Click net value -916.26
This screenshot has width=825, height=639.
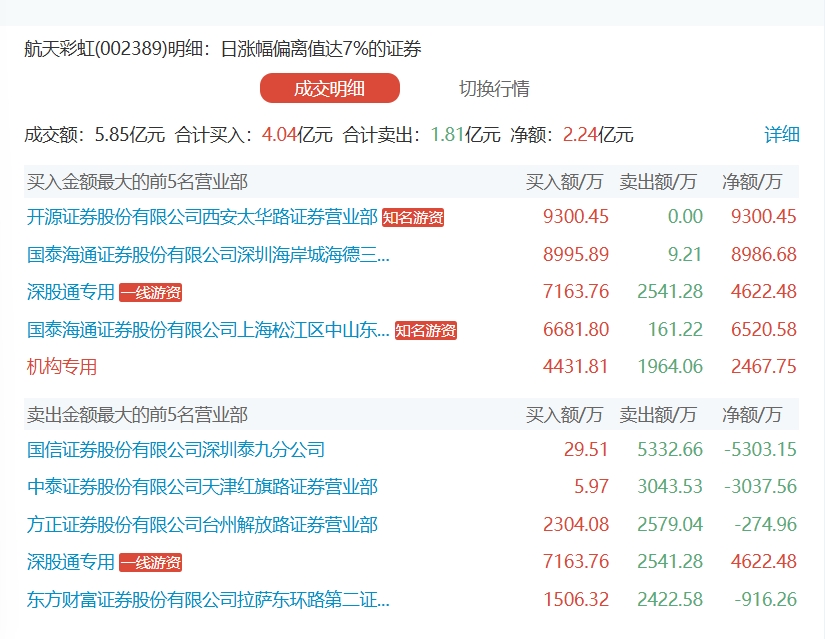click(766, 600)
